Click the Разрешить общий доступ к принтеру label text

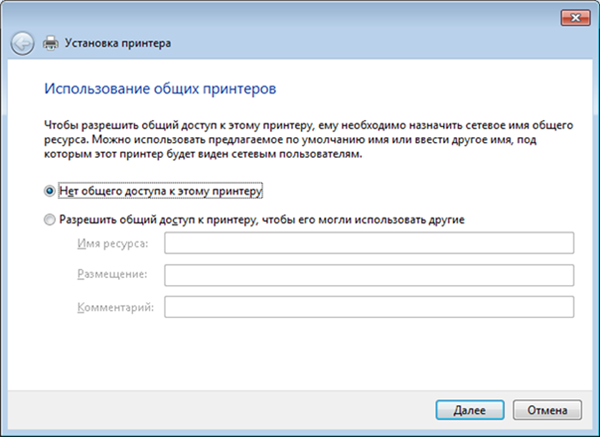[x=262, y=220]
